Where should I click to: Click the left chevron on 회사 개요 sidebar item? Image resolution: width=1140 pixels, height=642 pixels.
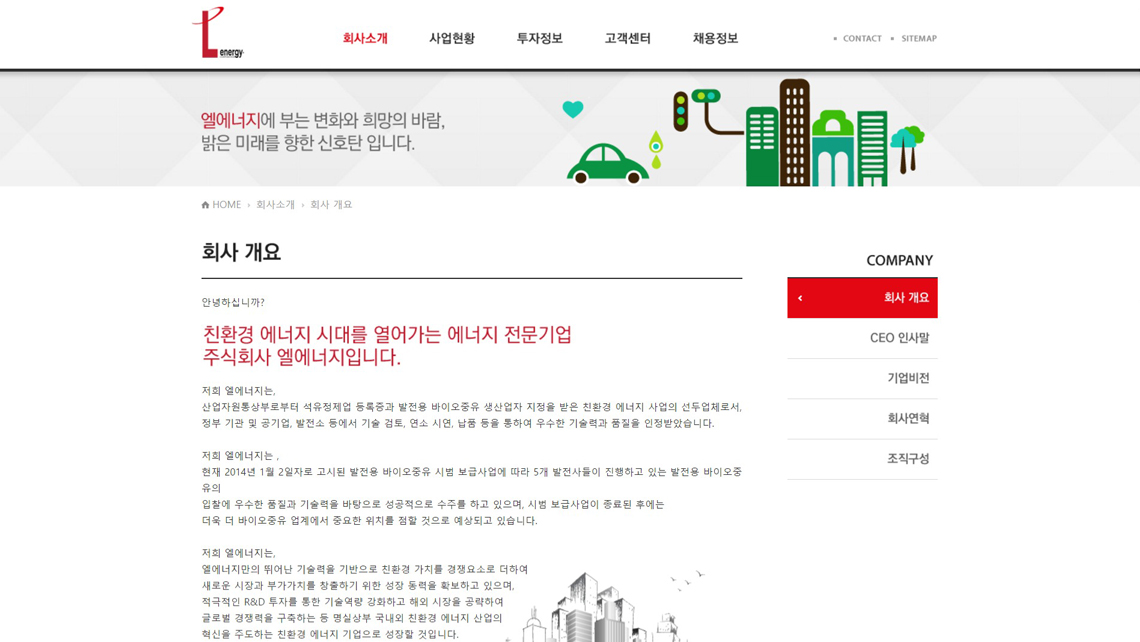pos(800,298)
